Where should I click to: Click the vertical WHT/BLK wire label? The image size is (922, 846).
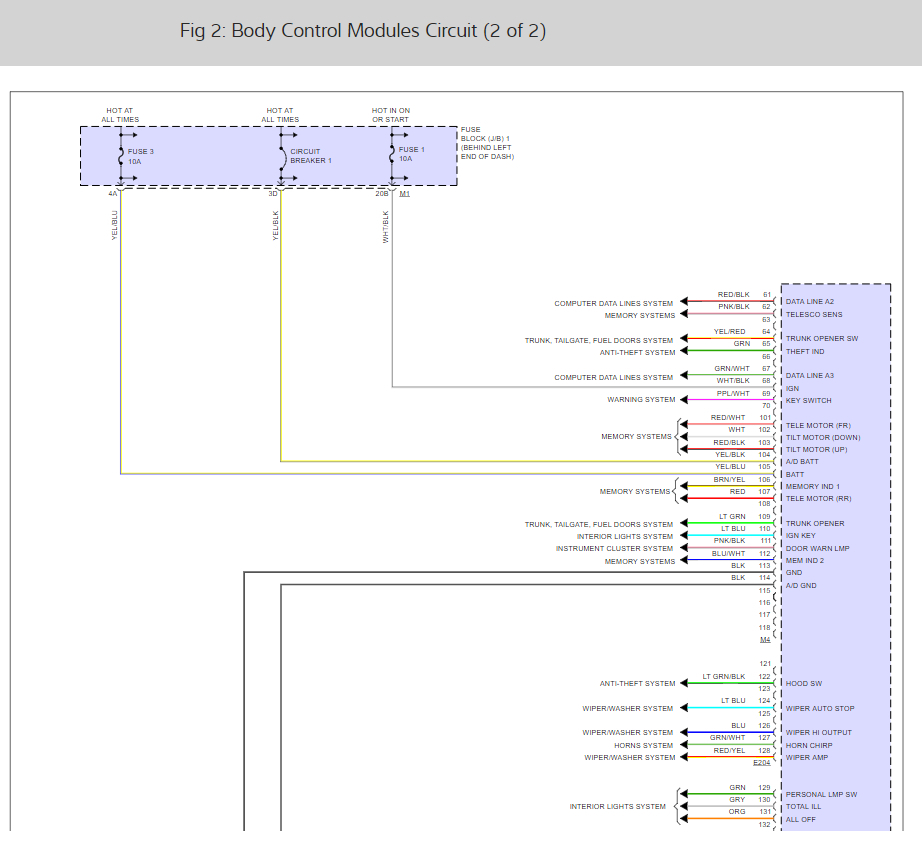tap(386, 227)
